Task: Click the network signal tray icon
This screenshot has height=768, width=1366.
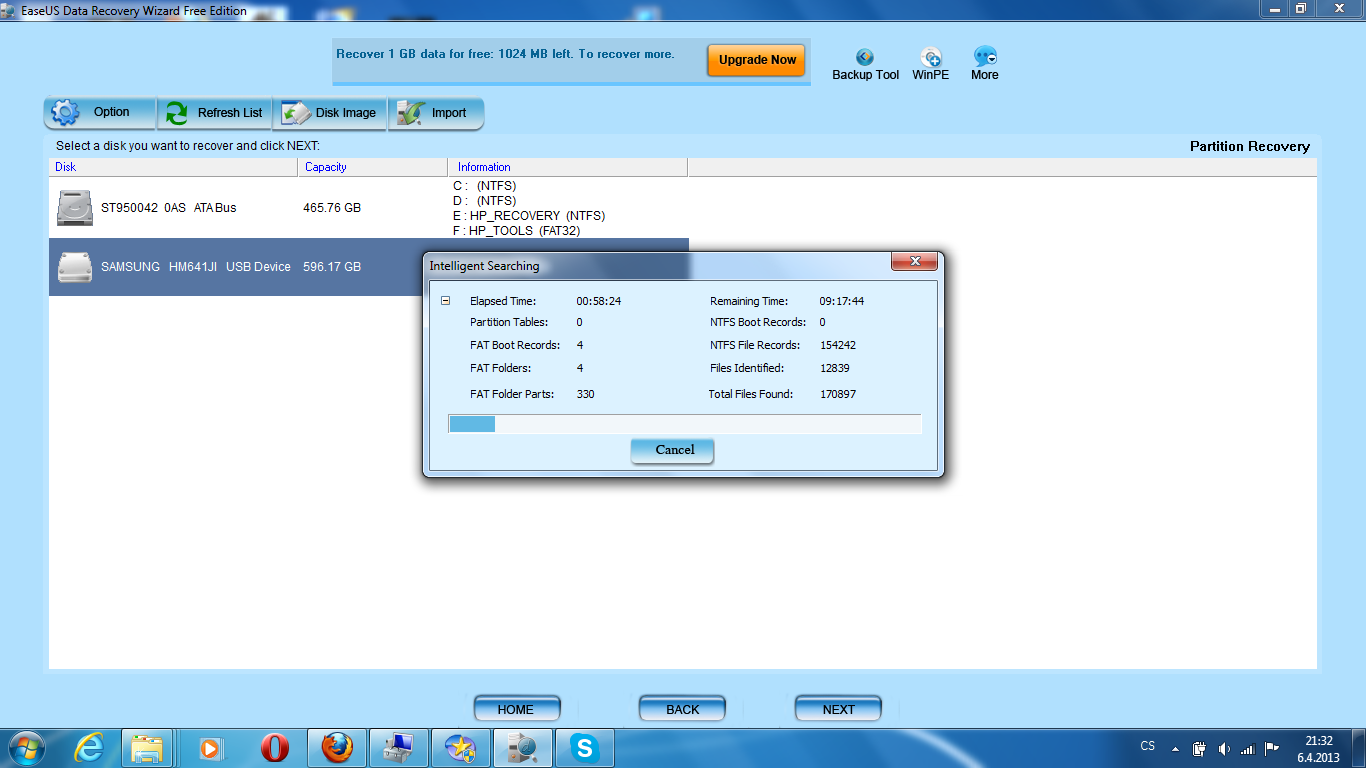Action: pyautogui.click(x=1247, y=748)
